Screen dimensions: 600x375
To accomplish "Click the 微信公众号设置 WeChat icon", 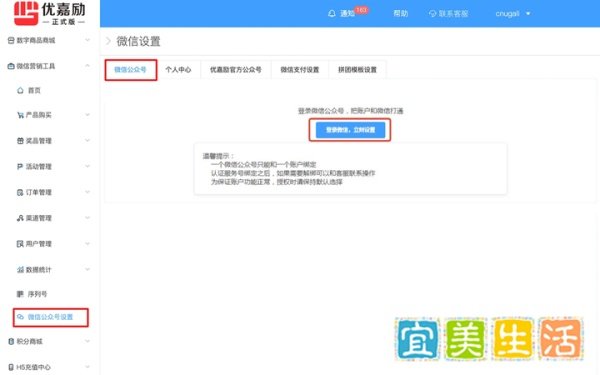I will (20, 317).
